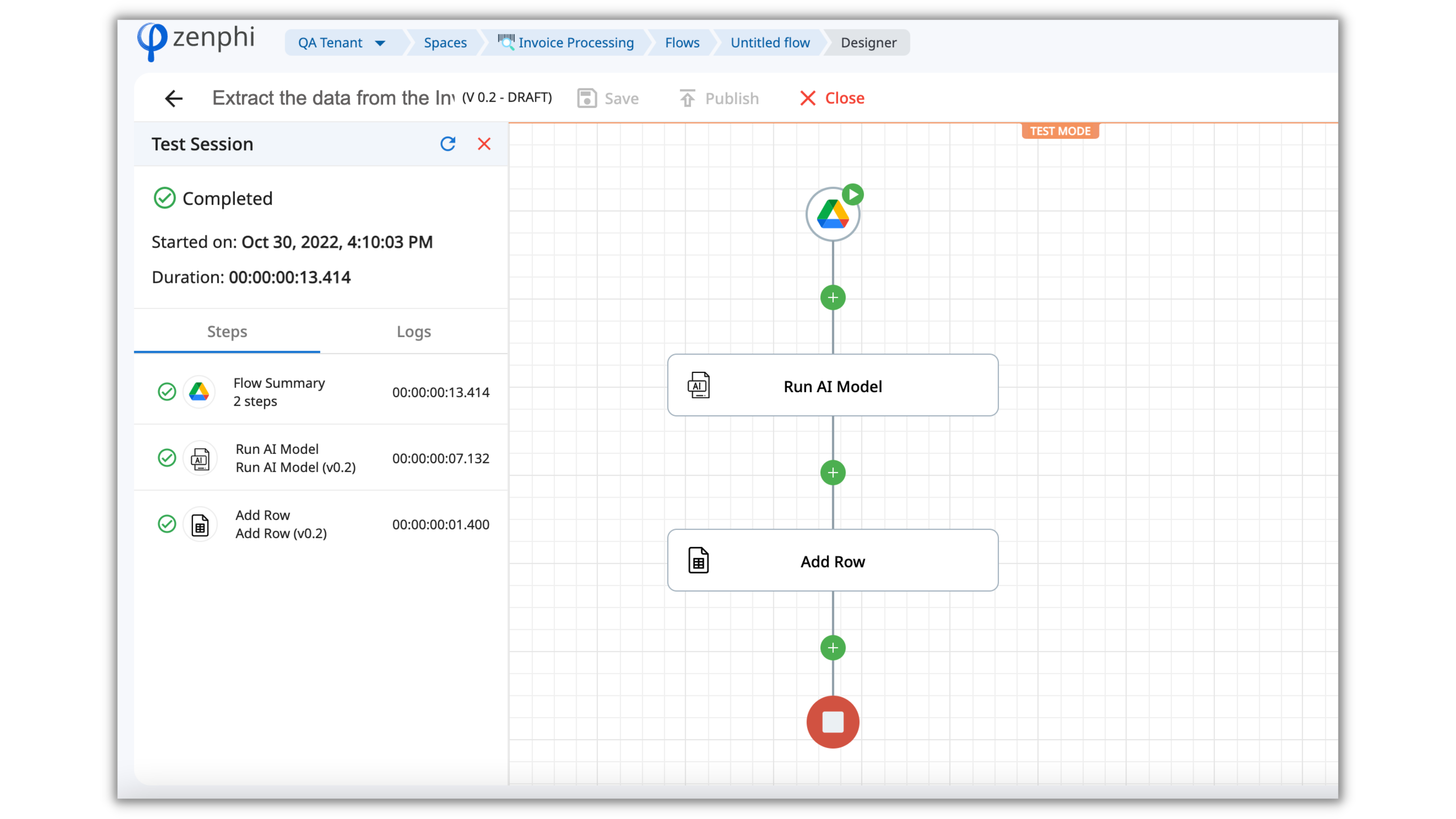The height and width of the screenshot is (819, 1456).
Task: Open Run AI Model step details
Action: point(321,458)
